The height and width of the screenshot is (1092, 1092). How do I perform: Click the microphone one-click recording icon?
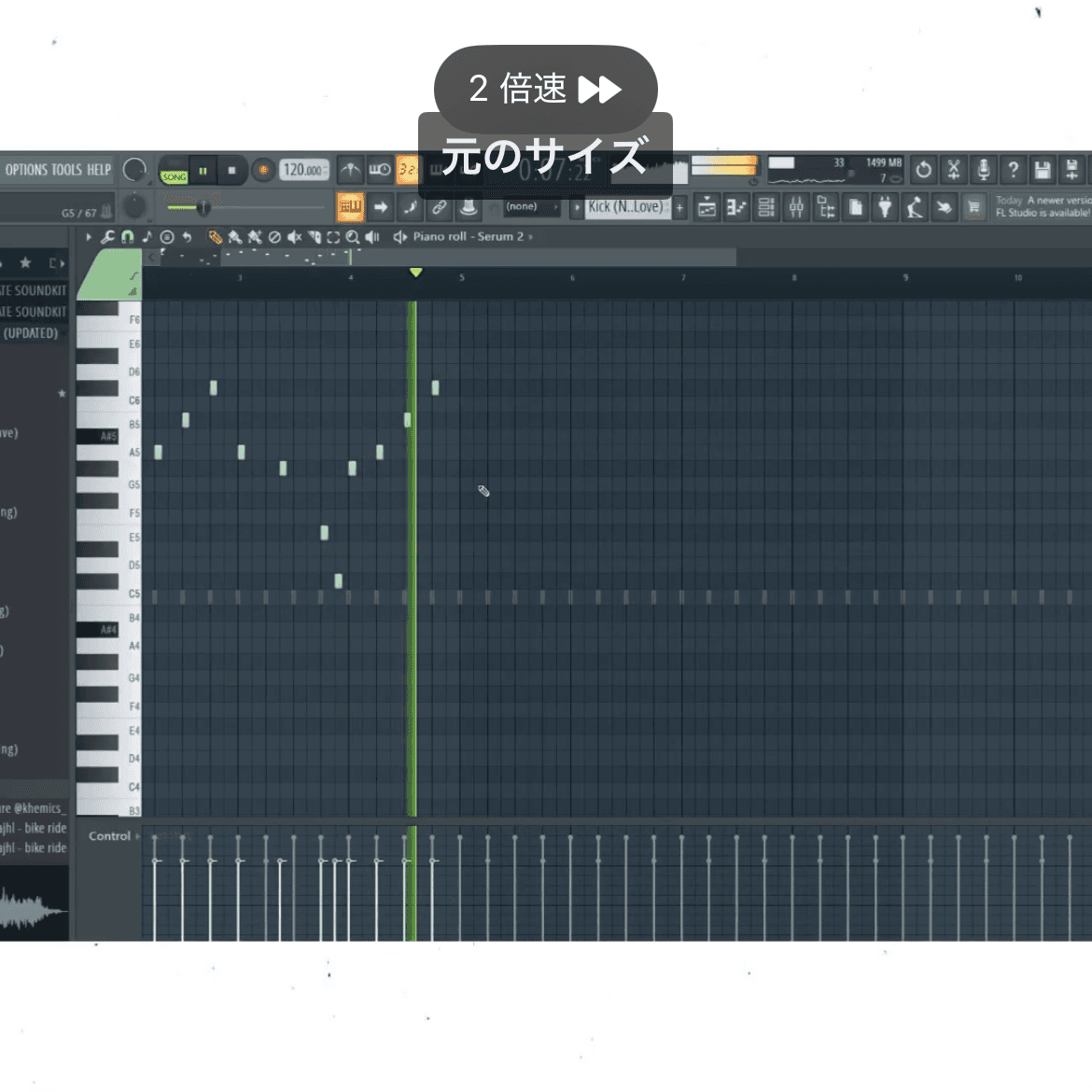coord(984,170)
